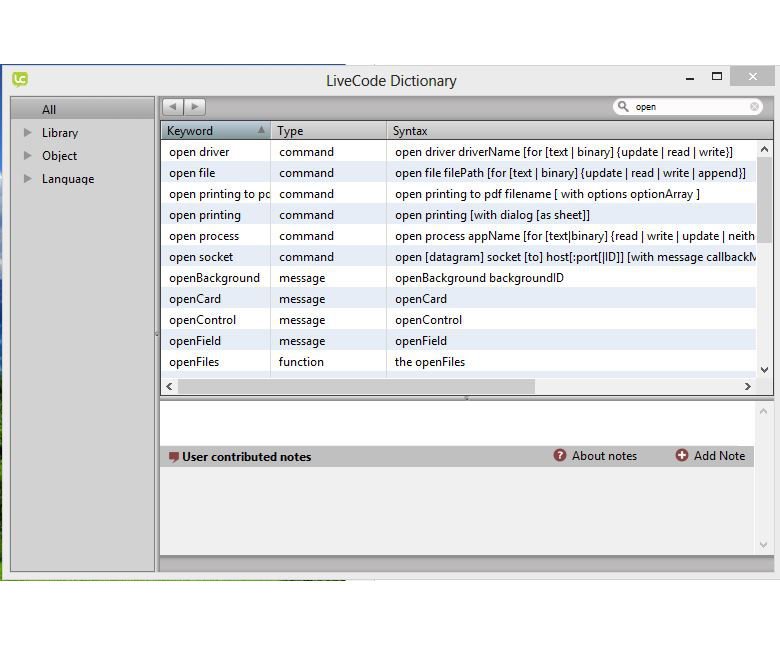Expand the Language tree category

coord(28,179)
